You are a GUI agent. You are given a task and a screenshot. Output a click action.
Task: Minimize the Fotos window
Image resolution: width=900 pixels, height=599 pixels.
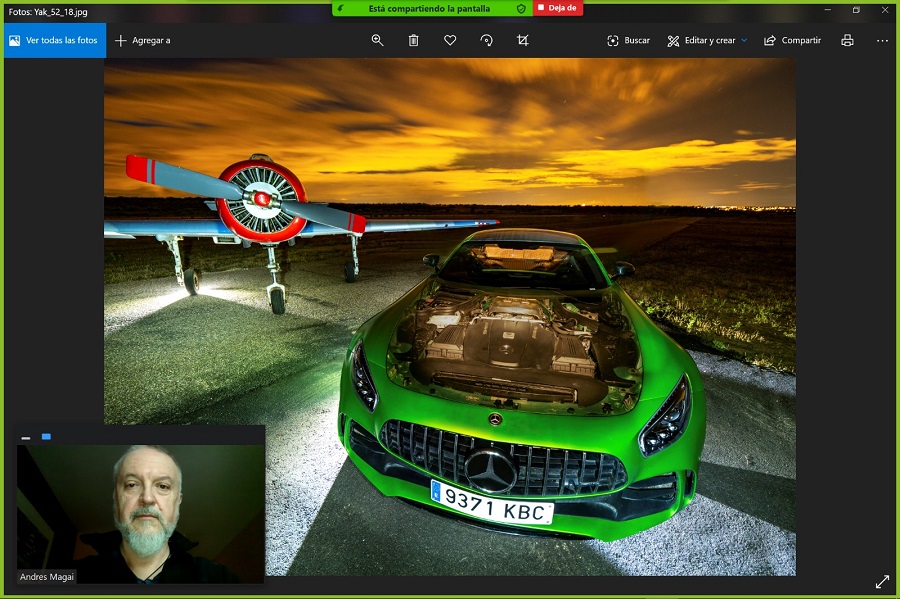click(x=828, y=10)
